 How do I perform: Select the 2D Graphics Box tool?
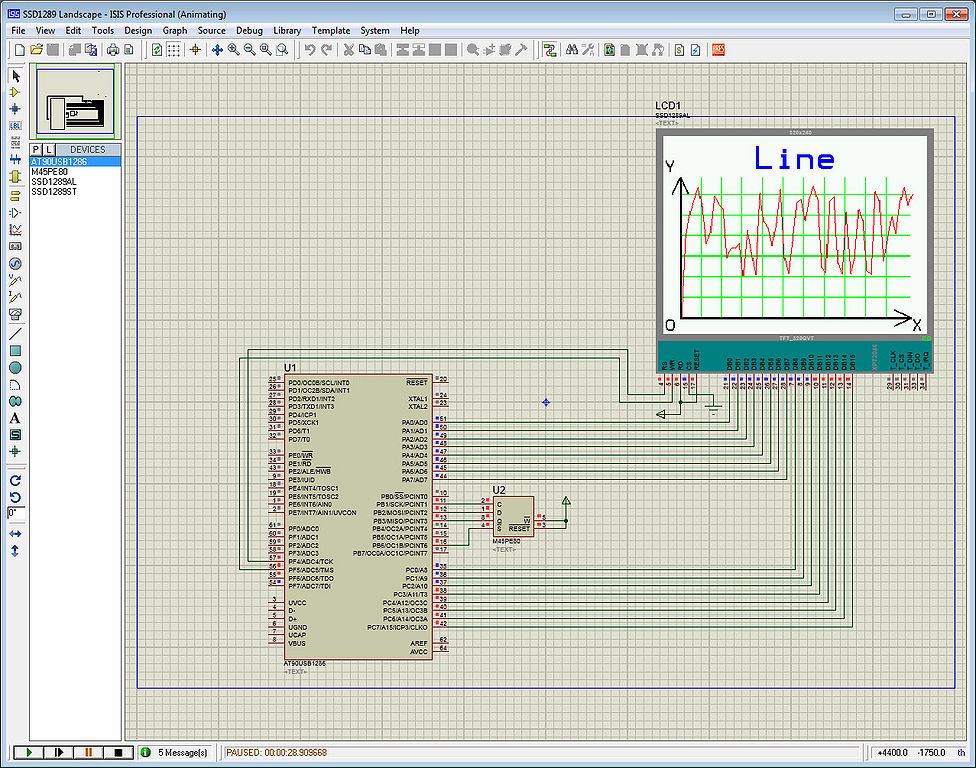tap(16, 351)
